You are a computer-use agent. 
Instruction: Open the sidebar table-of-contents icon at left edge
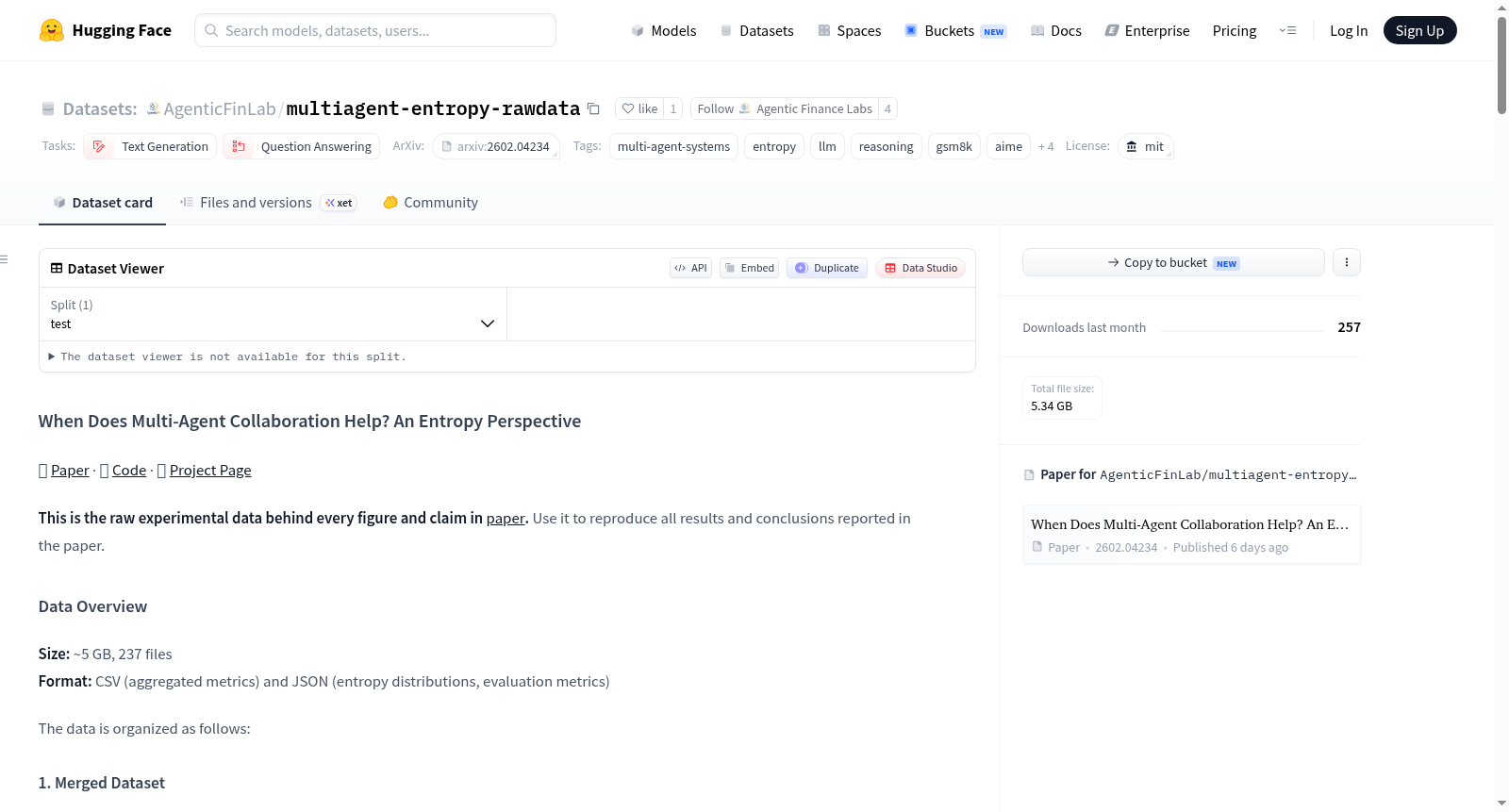pyautogui.click(x=4, y=259)
